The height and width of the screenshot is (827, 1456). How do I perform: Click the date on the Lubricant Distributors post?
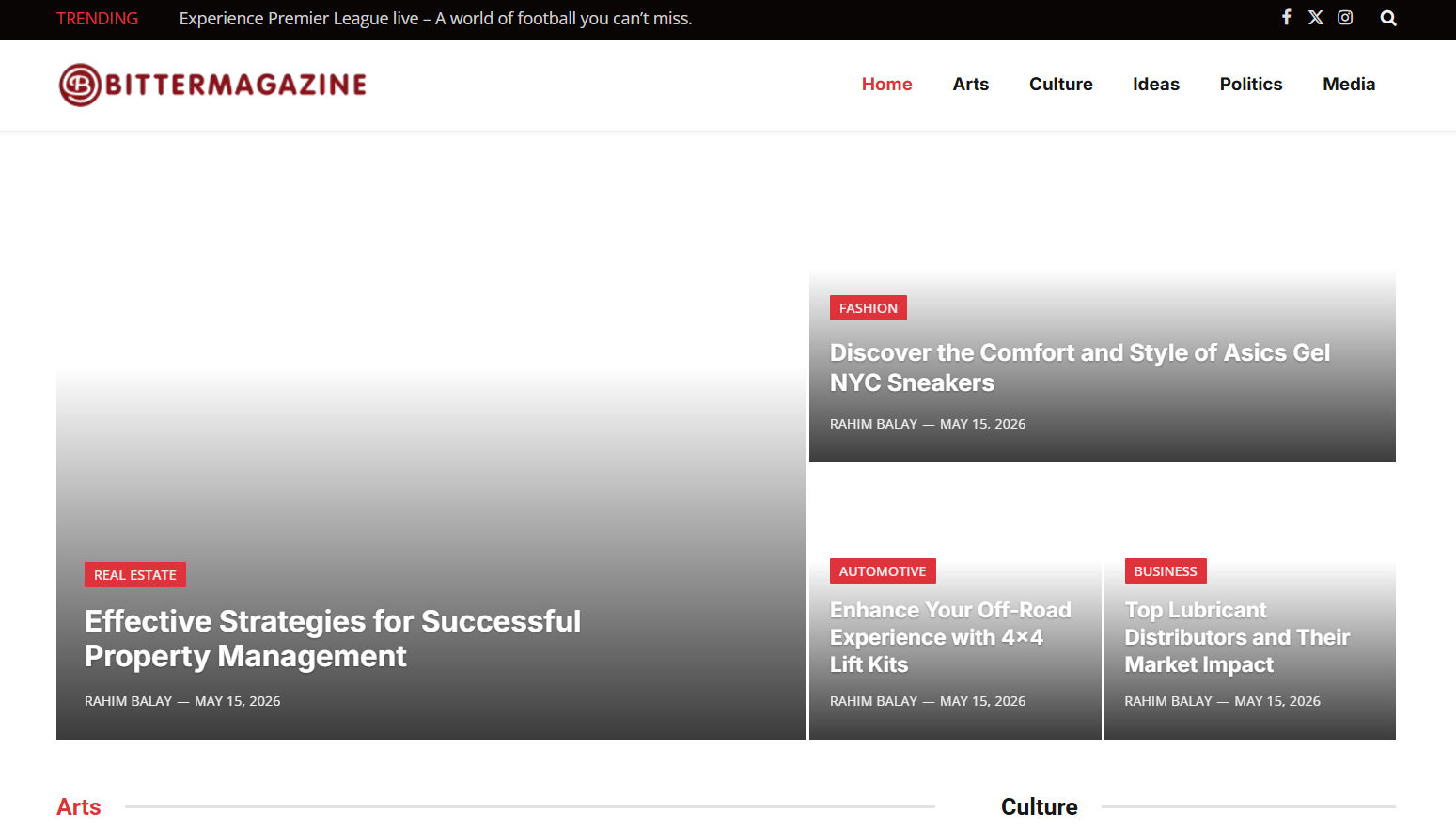coord(1277,701)
